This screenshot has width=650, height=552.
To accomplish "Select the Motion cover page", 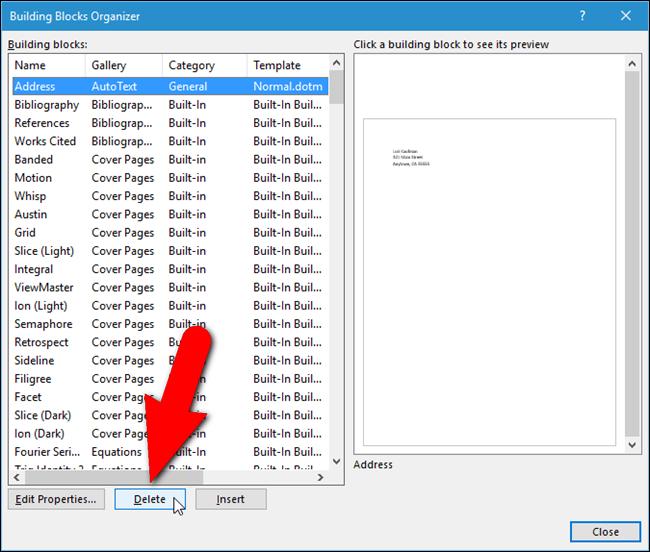I will click(170, 177).
